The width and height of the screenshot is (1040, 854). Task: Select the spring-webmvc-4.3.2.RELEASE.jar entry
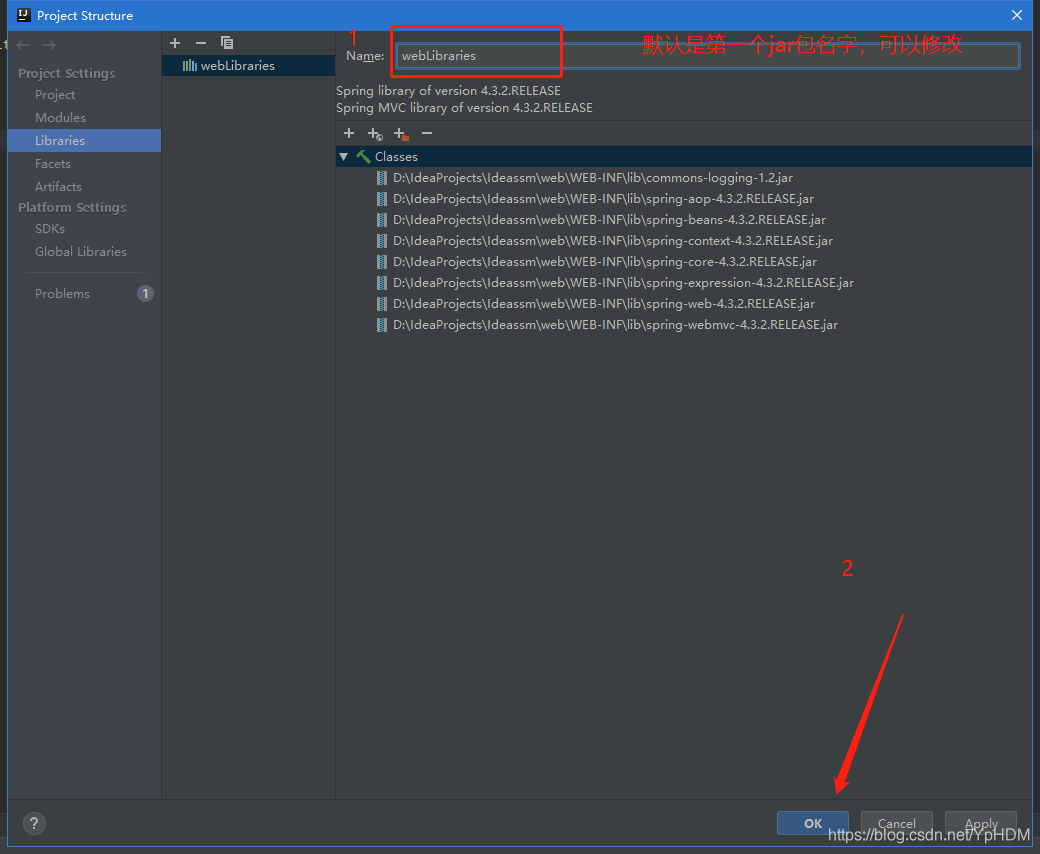tap(614, 325)
